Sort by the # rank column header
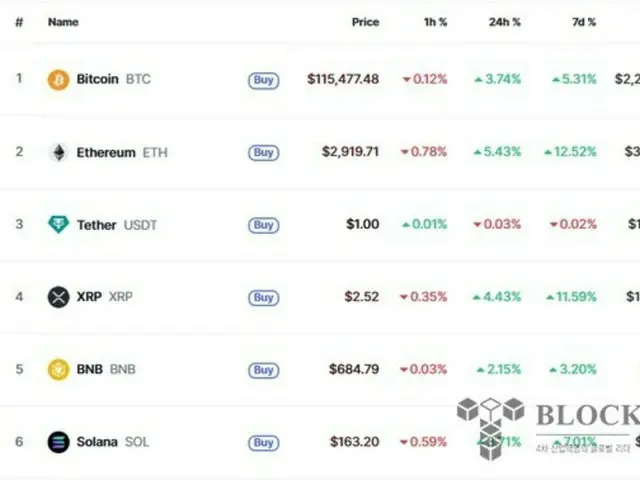The width and height of the screenshot is (640, 480). click(x=19, y=22)
